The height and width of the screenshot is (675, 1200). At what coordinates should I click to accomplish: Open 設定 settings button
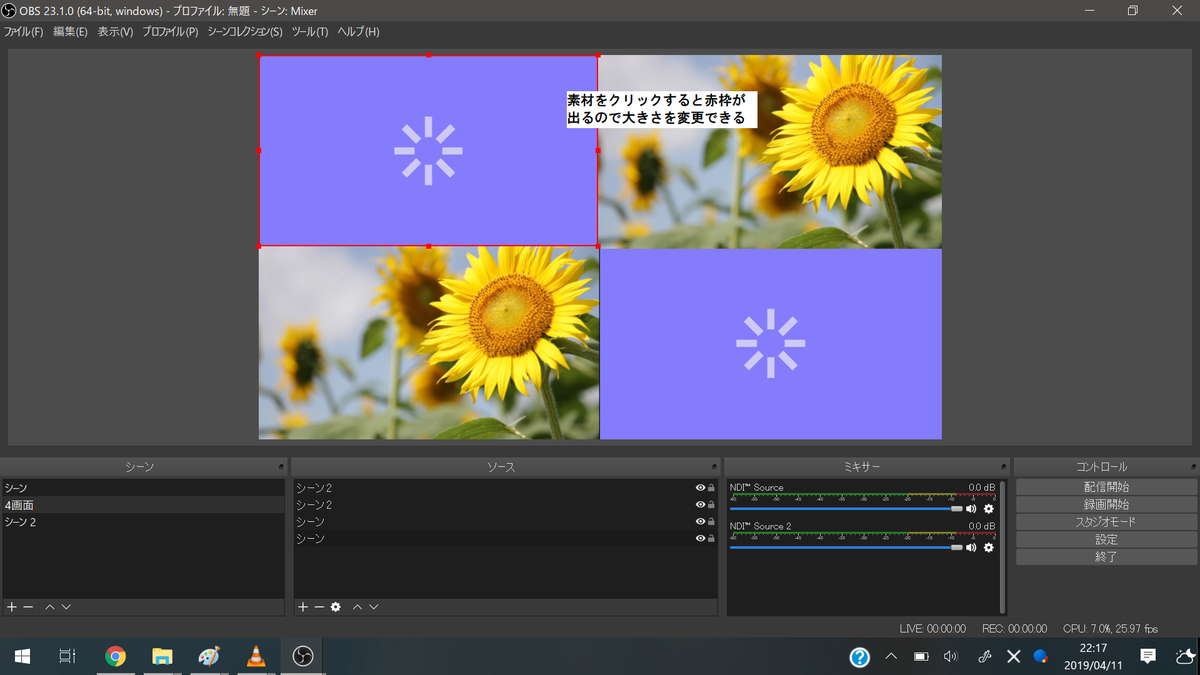pyautogui.click(x=1106, y=540)
